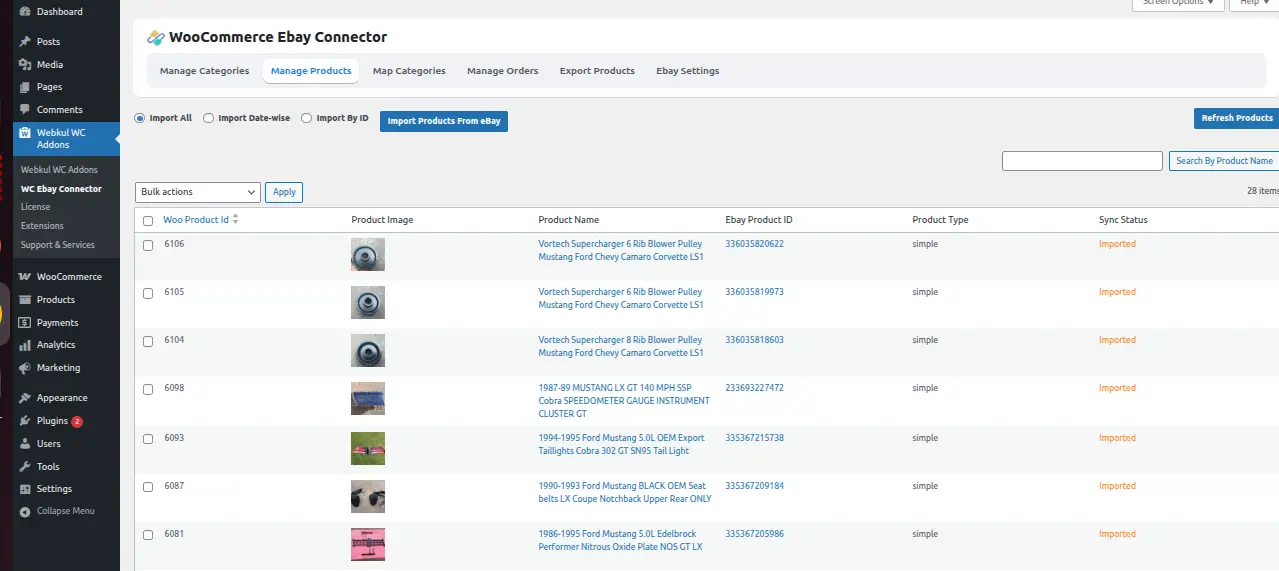Open Plugins icon with update badge
The height and width of the screenshot is (571, 1279).
(x=24, y=421)
